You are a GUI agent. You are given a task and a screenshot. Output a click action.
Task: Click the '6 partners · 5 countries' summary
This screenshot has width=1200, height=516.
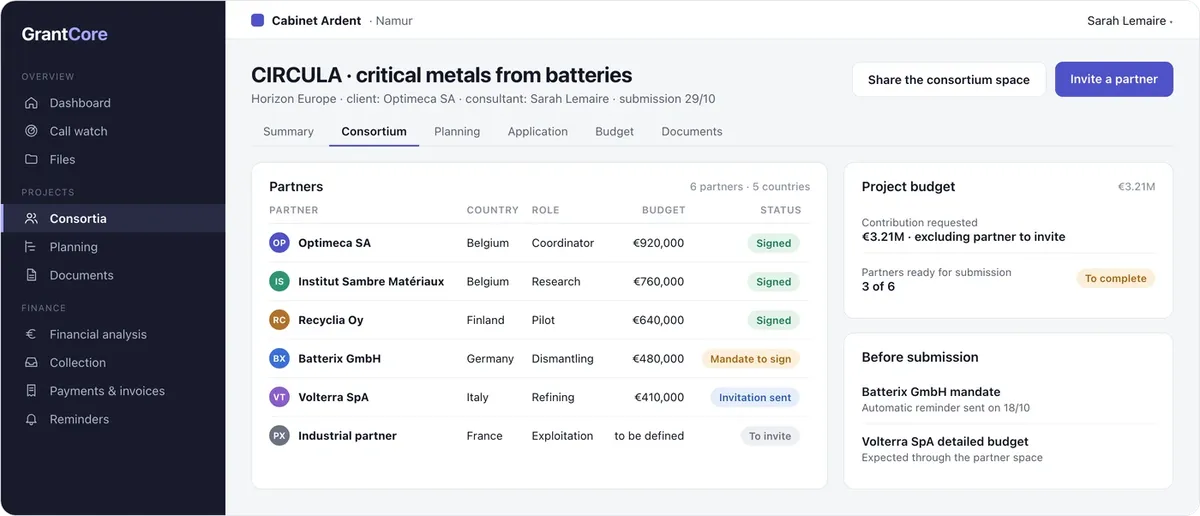pyautogui.click(x=750, y=187)
